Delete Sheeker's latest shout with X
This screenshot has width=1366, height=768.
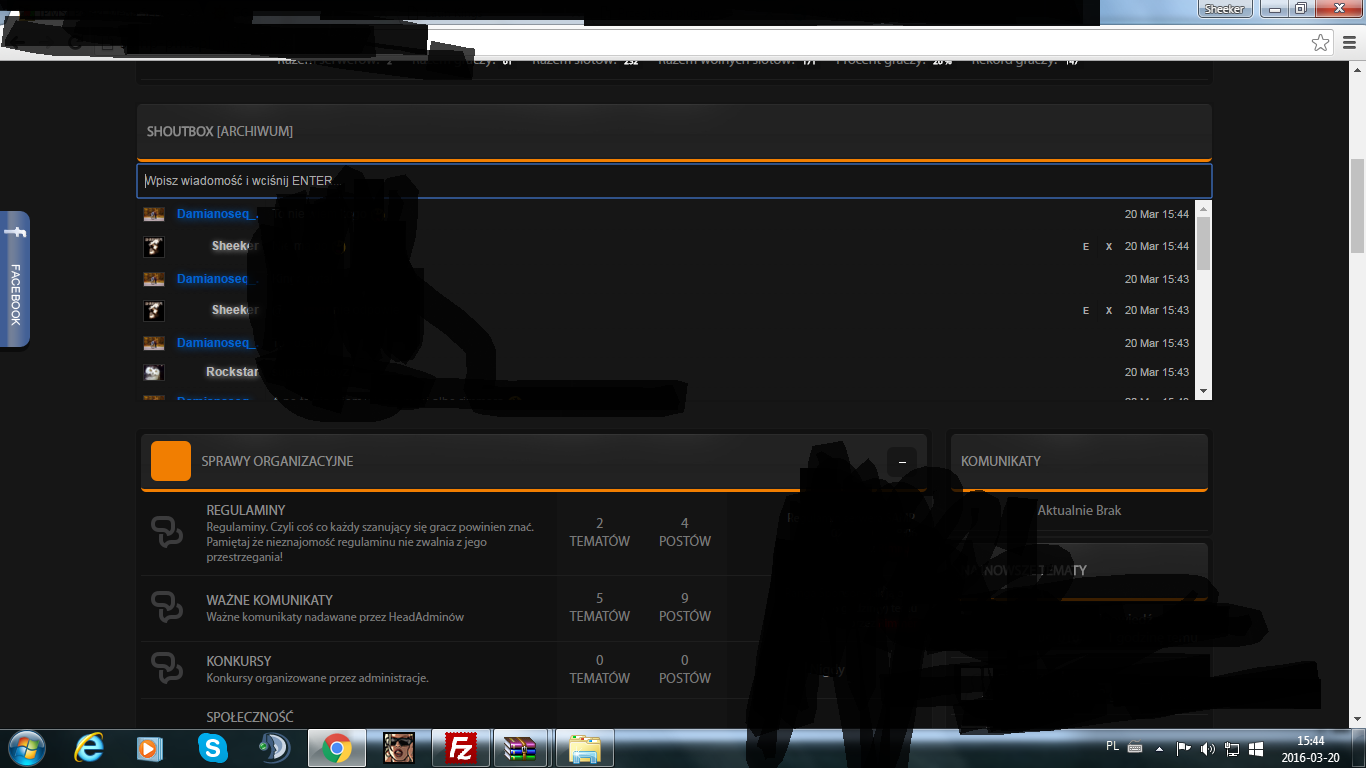(1109, 246)
